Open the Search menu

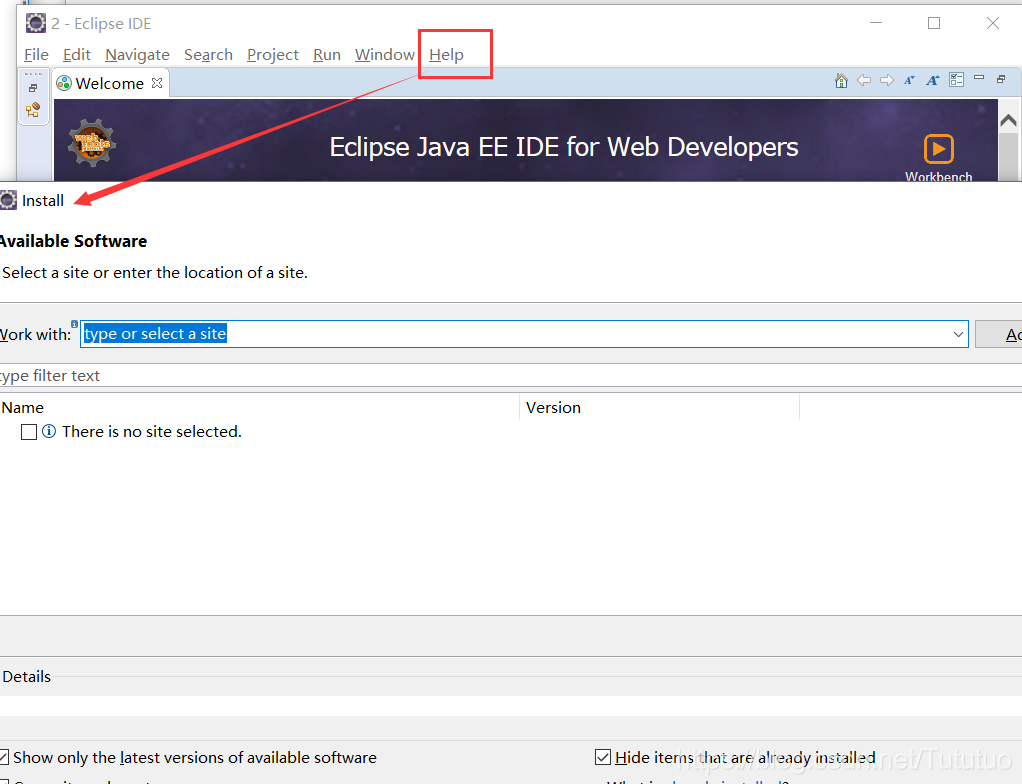pyautogui.click(x=209, y=55)
